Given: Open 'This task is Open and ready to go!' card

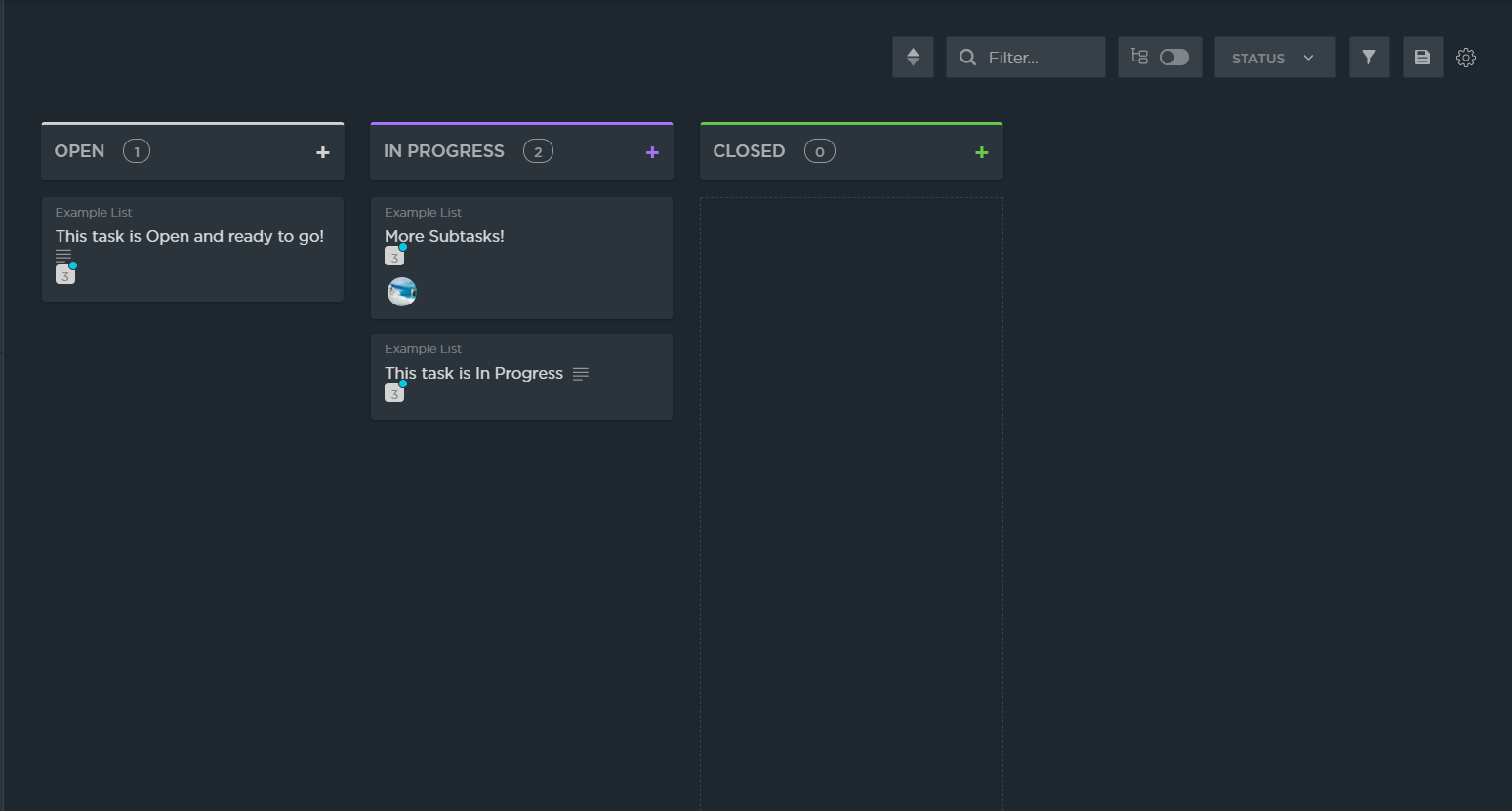Looking at the screenshot, I should (192, 250).
